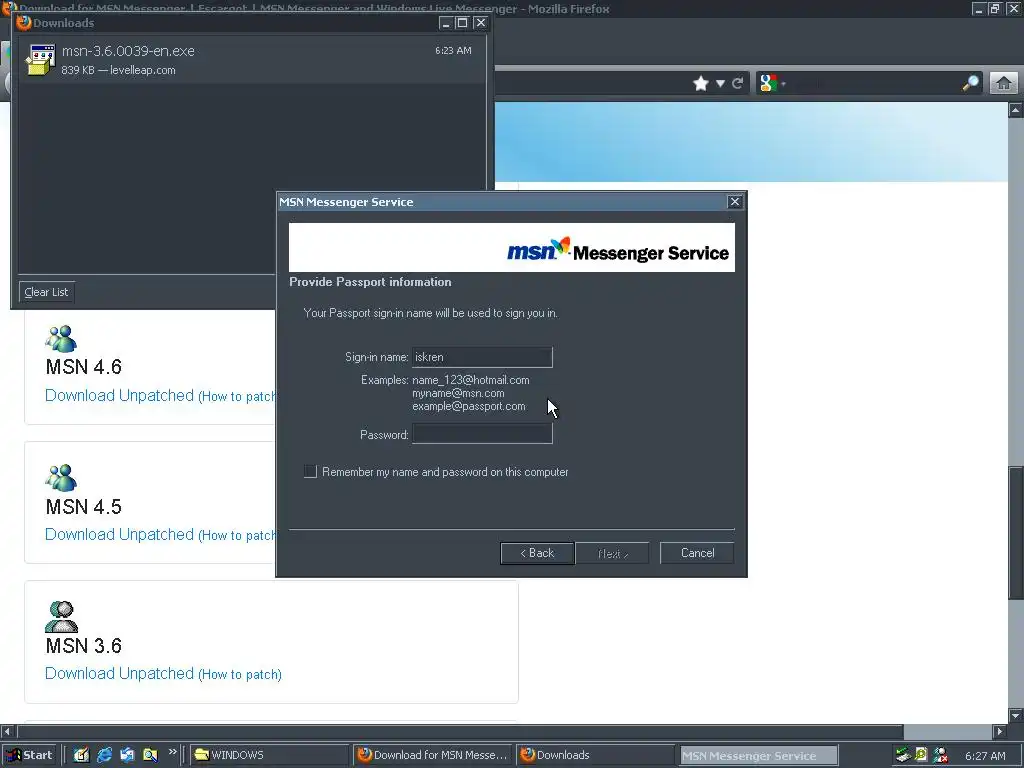Minimize the Downloads window
Screen dimensions: 1024x768
[446, 23]
